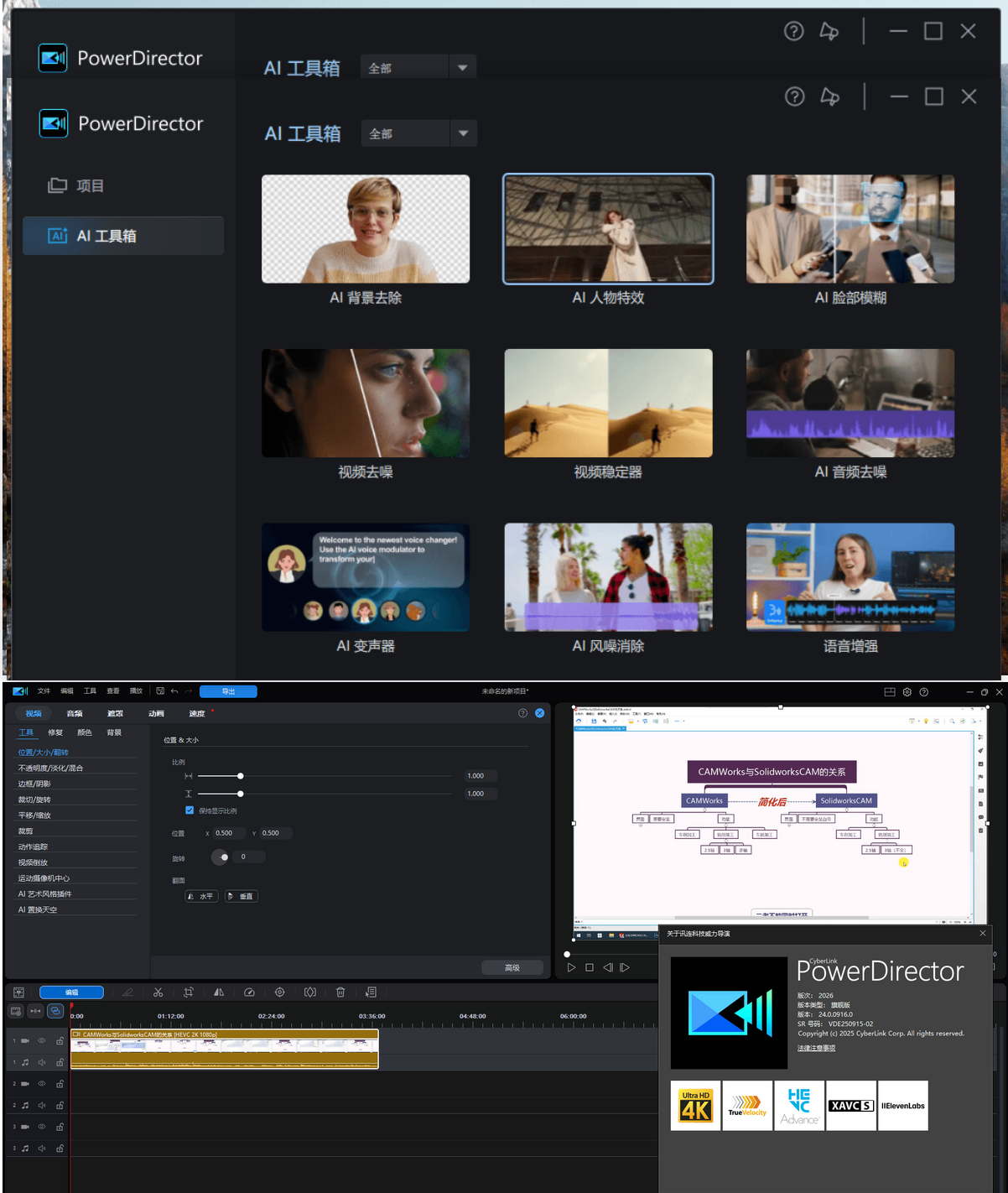Open the speed gauge icon in timeline toolbar

click(249, 992)
